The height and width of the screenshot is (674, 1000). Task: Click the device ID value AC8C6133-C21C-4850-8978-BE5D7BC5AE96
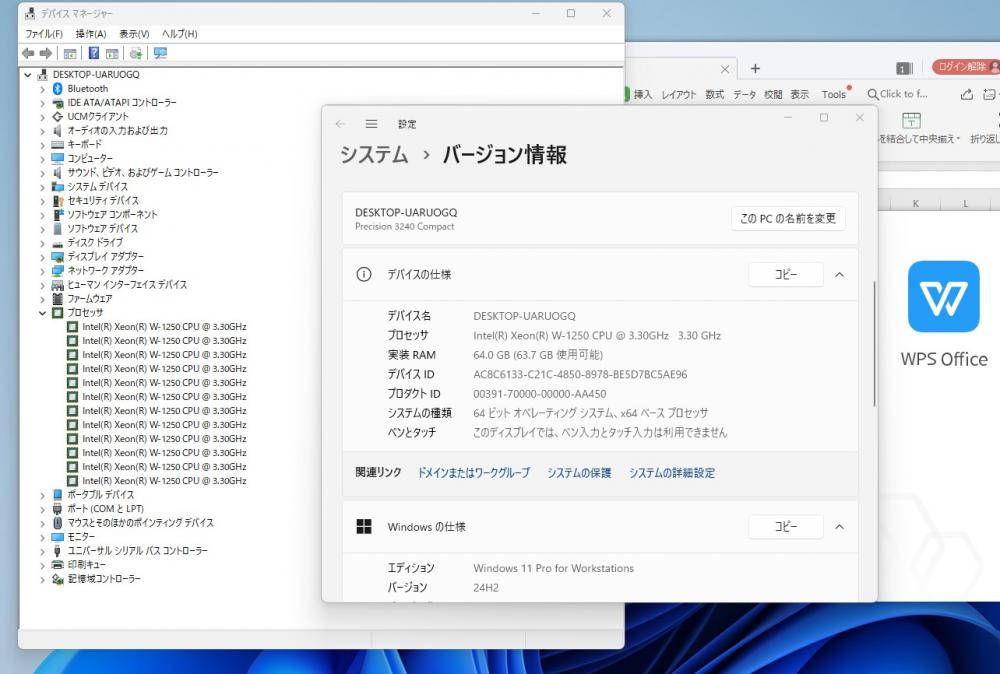pos(580,374)
